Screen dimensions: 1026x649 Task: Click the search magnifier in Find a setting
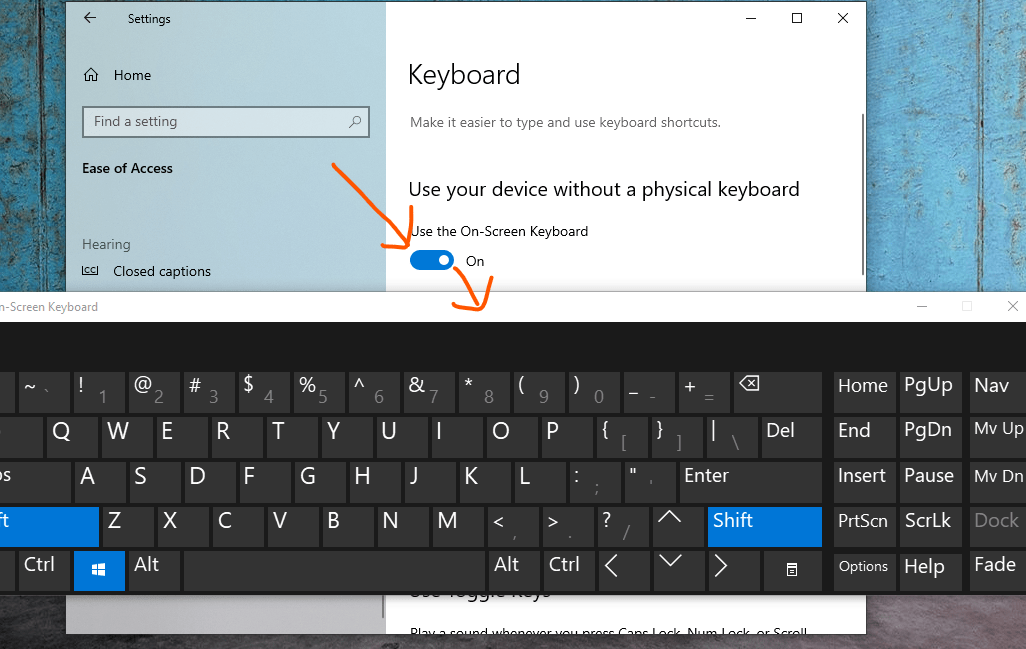pos(355,122)
